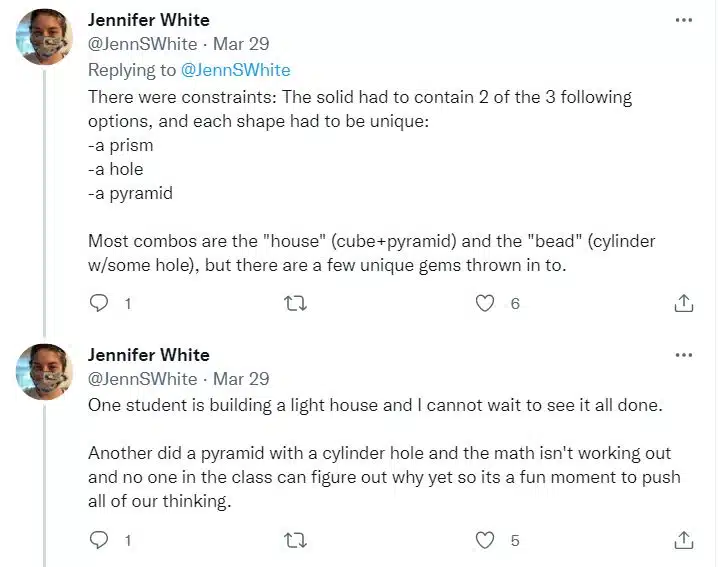
Task: View profile photo on second tweet
Action: (x=44, y=372)
